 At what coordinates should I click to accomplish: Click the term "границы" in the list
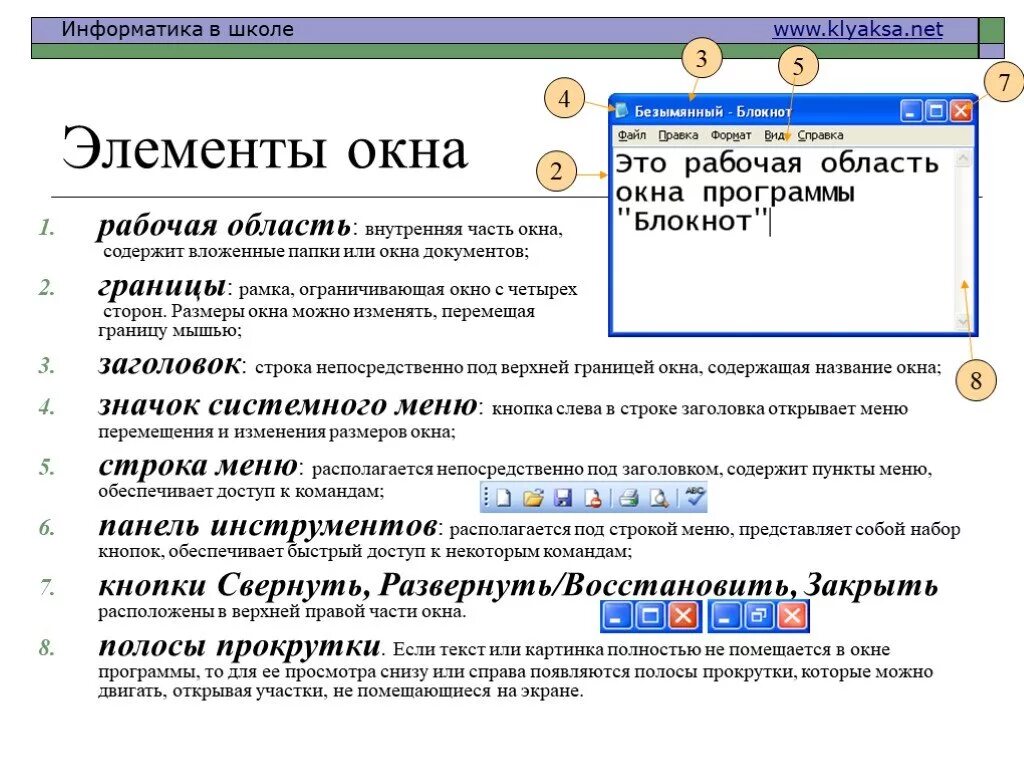(x=162, y=286)
